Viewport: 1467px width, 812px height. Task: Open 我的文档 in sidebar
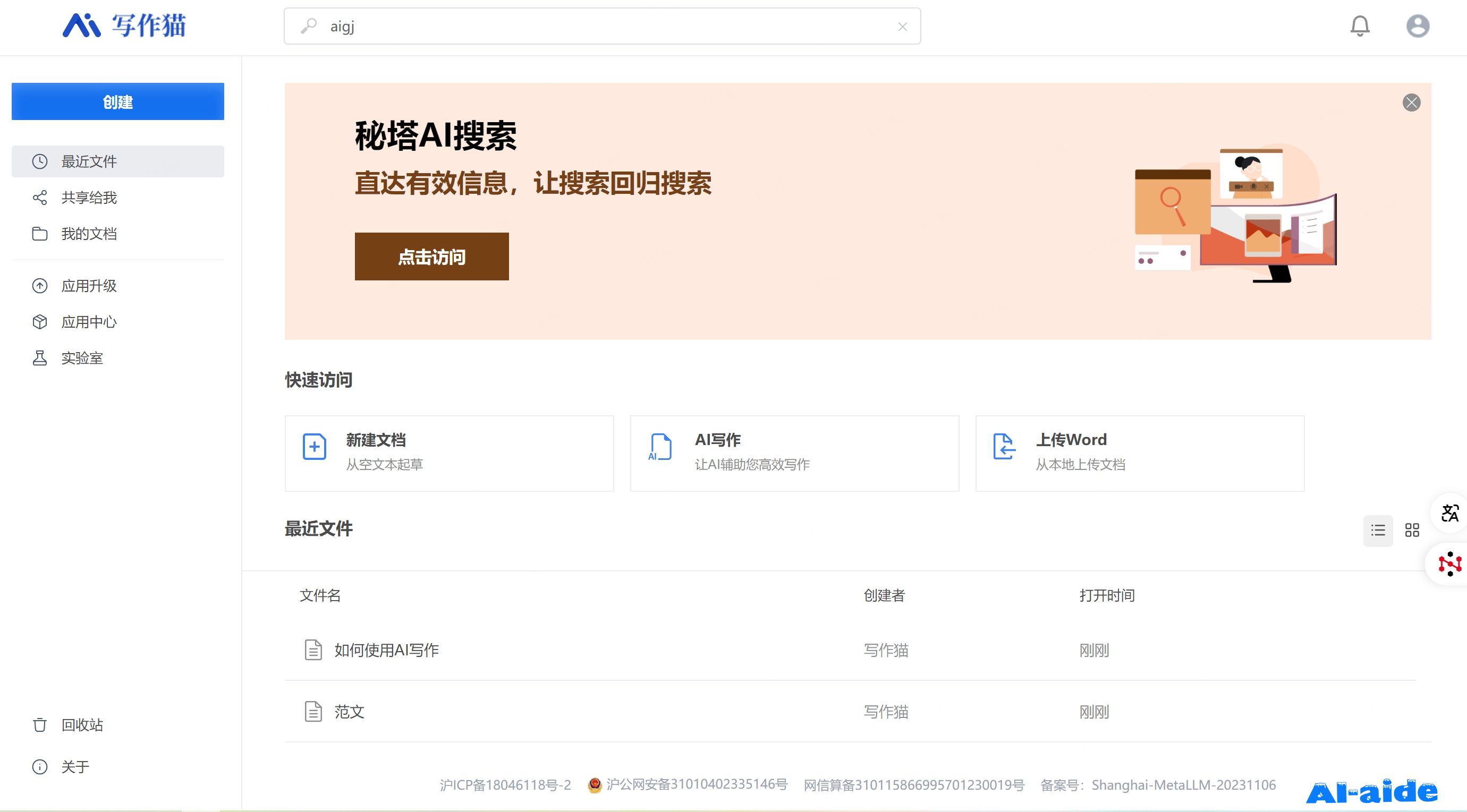118,234
